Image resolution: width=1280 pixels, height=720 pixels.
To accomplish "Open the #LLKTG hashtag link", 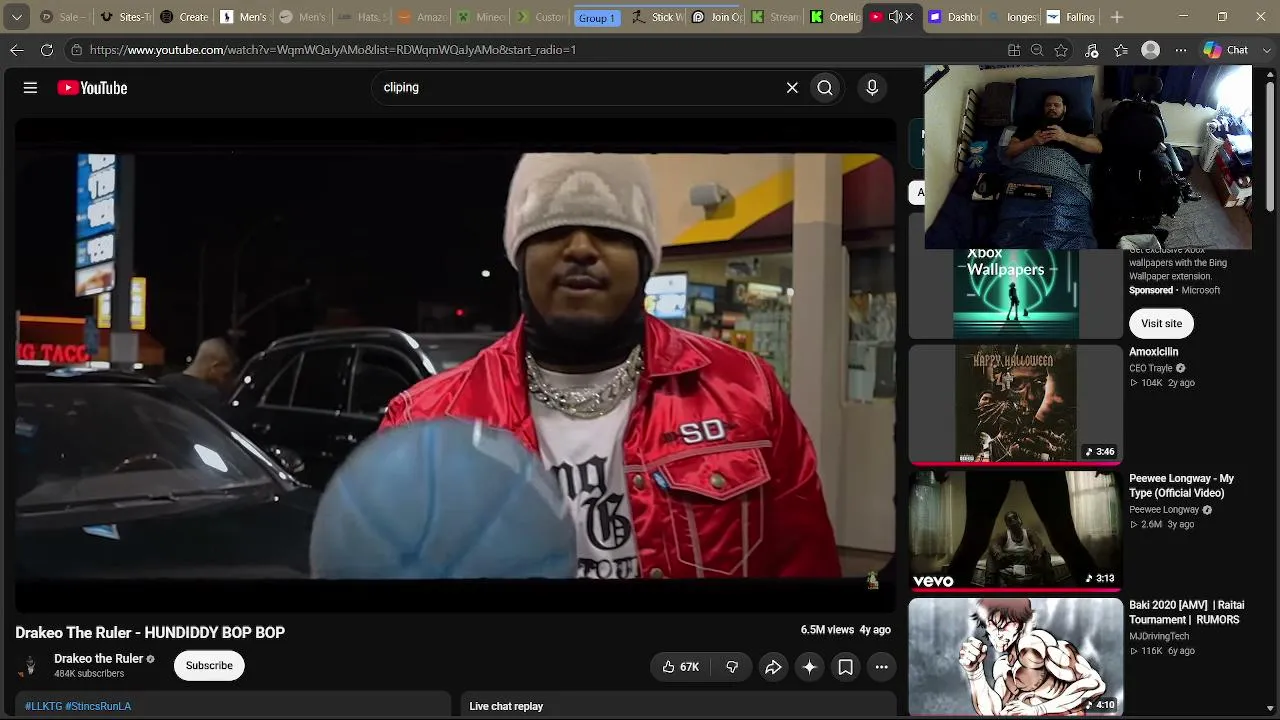I will 43,706.
